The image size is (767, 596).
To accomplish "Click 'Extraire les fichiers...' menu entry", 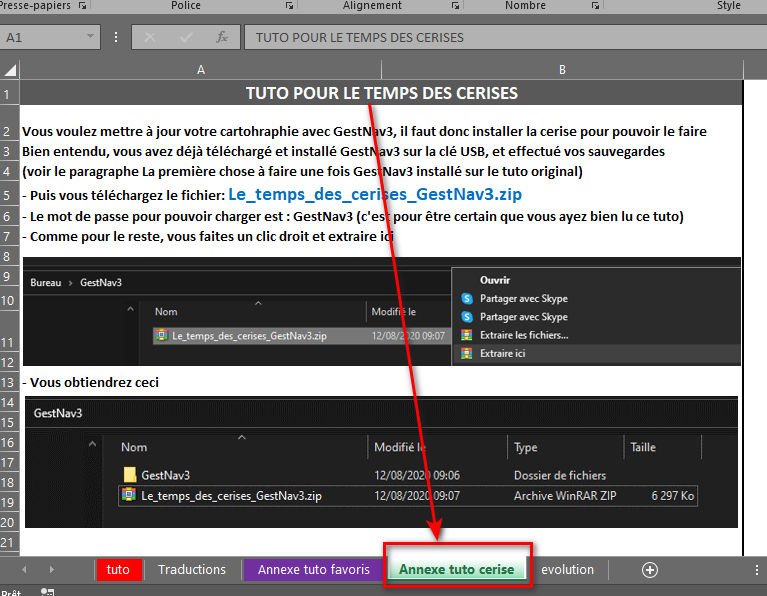I will point(524,335).
